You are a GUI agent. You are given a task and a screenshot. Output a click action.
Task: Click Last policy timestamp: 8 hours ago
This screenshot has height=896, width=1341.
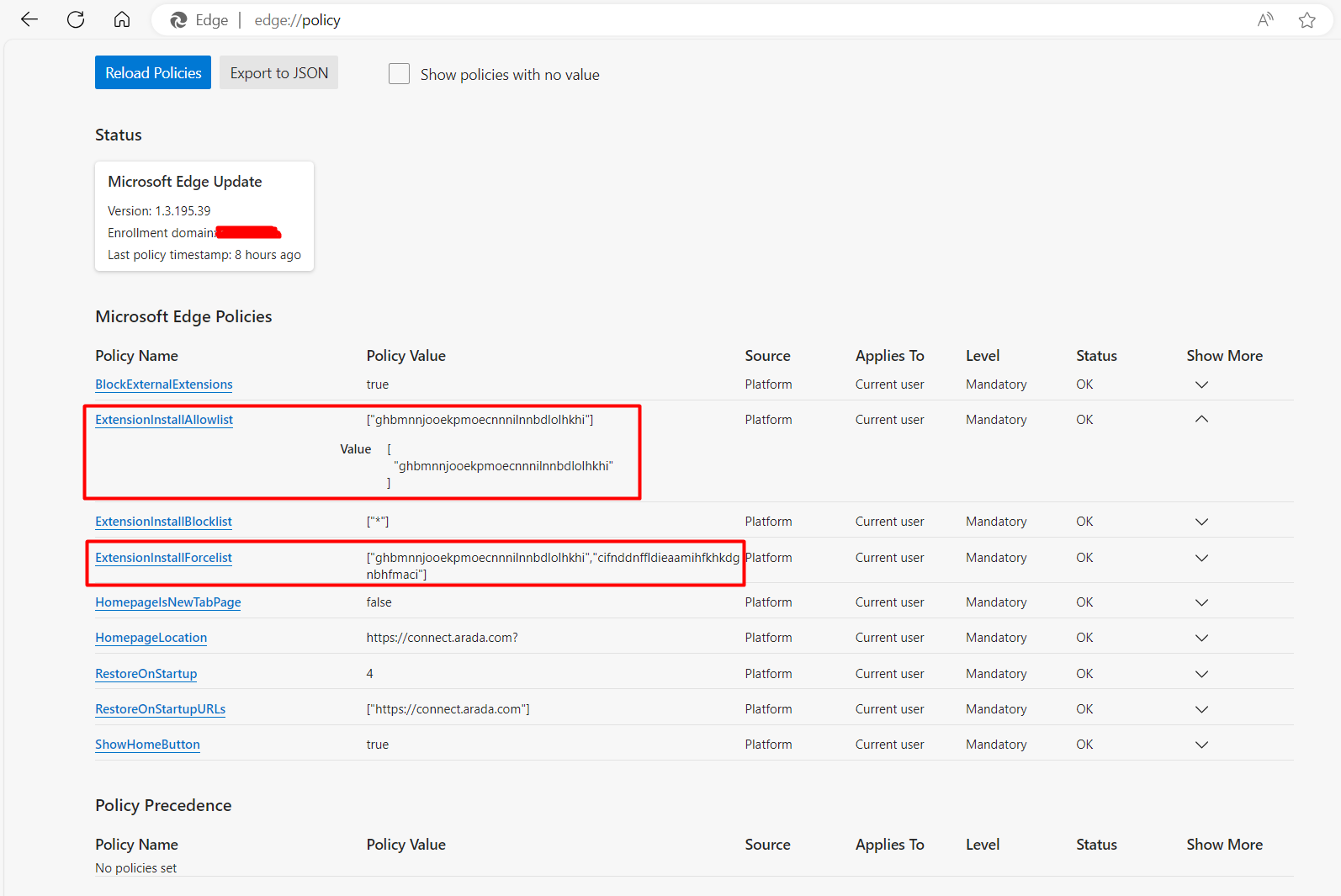204,255
